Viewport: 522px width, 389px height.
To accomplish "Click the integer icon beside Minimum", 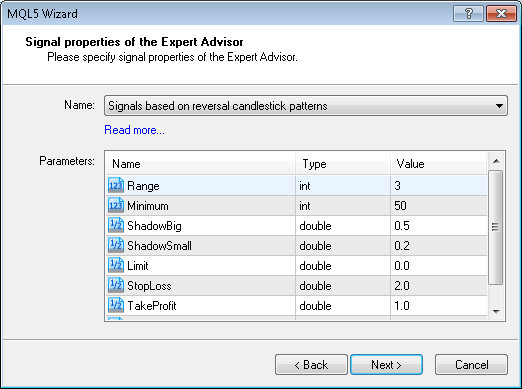I will (x=116, y=205).
